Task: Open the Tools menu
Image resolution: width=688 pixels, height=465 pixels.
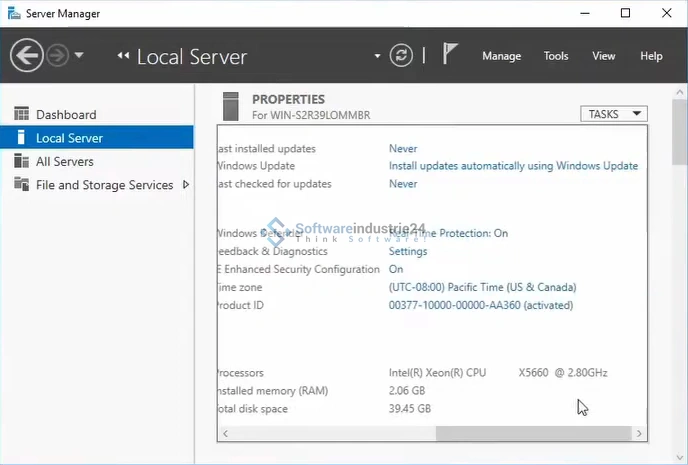Action: tap(556, 56)
